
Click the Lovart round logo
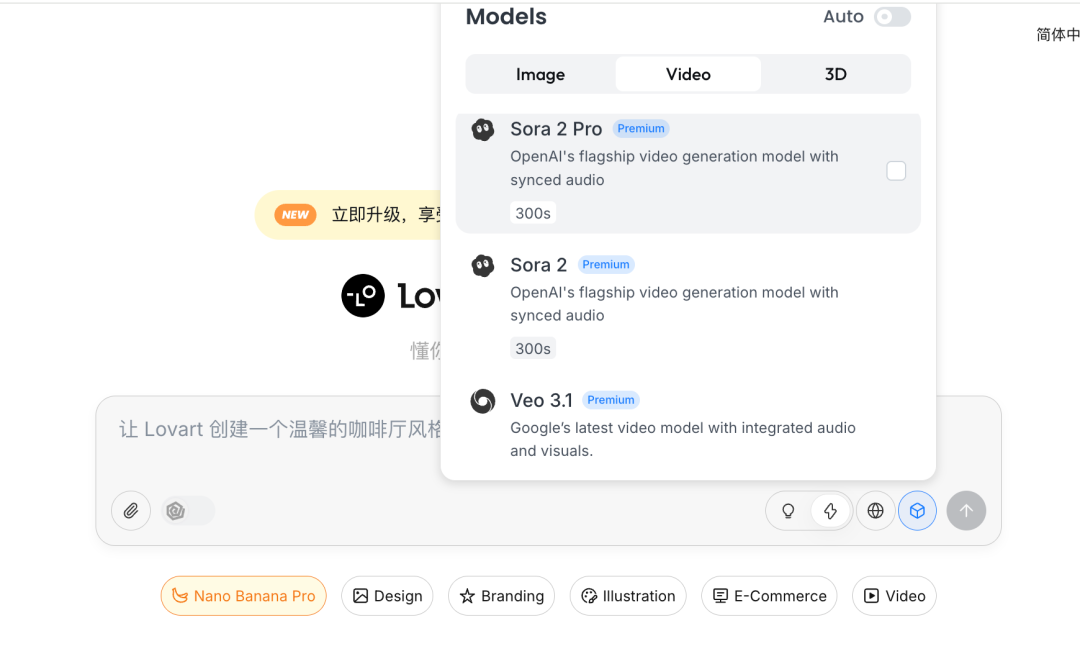[x=363, y=296]
